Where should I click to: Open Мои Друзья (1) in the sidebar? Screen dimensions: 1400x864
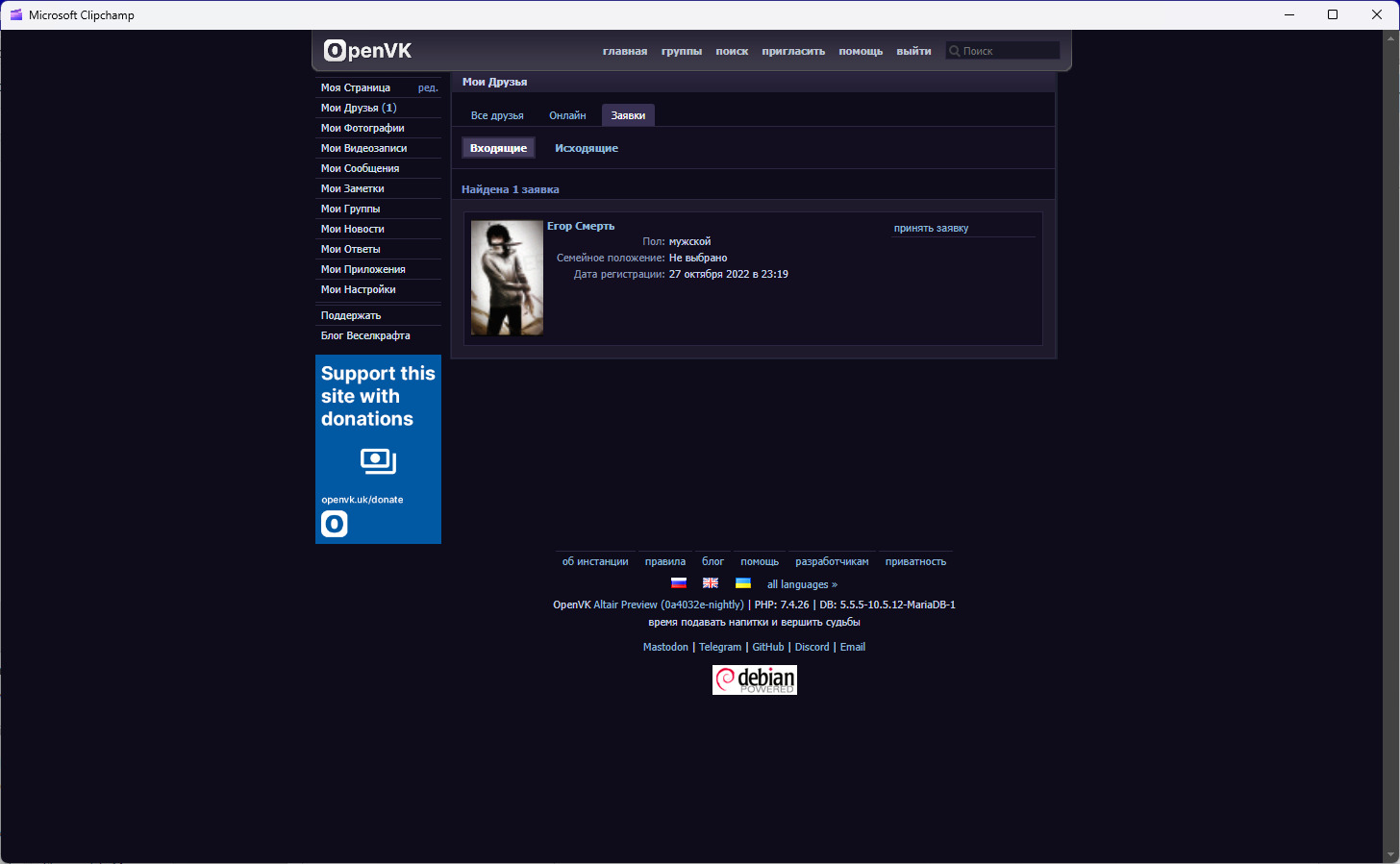click(x=379, y=108)
